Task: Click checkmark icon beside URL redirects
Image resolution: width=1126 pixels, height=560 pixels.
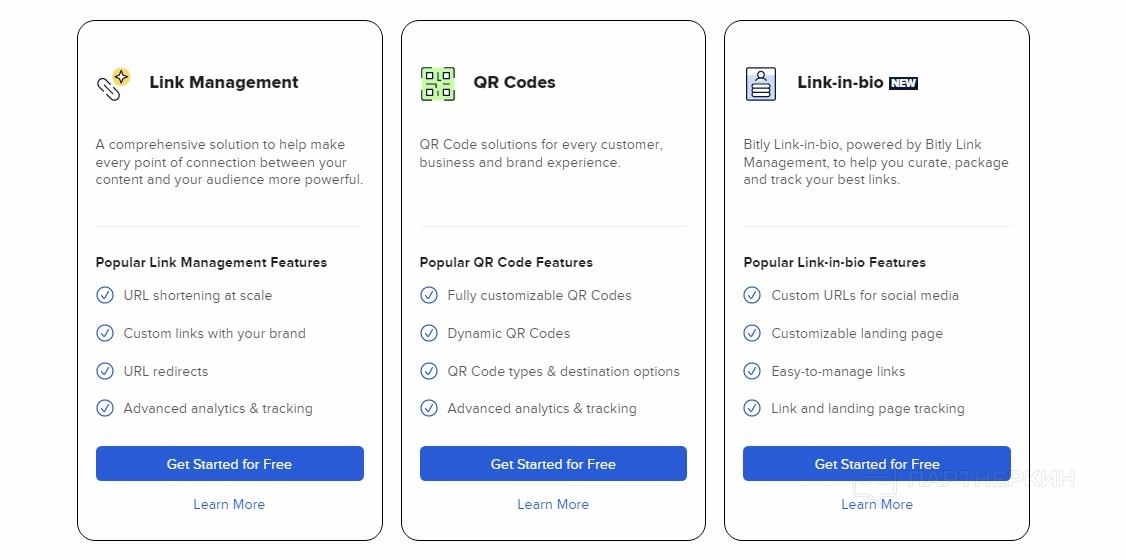Action: (105, 371)
